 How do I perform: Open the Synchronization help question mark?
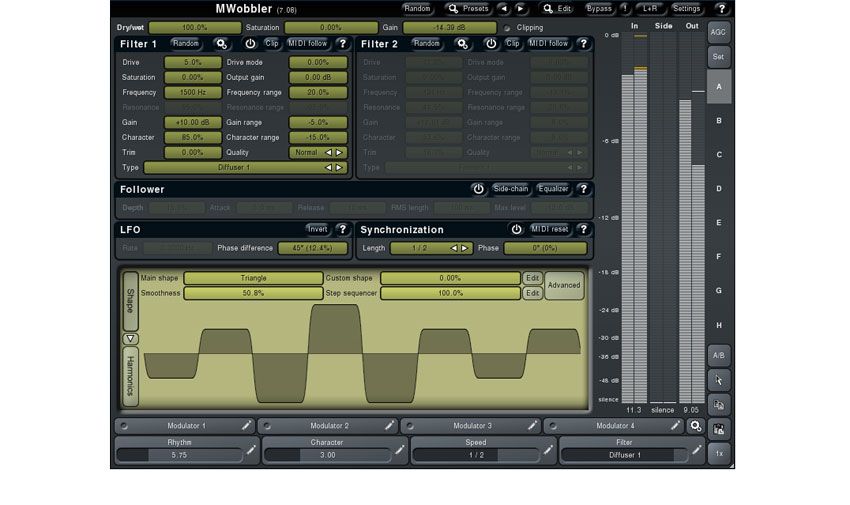point(583,229)
